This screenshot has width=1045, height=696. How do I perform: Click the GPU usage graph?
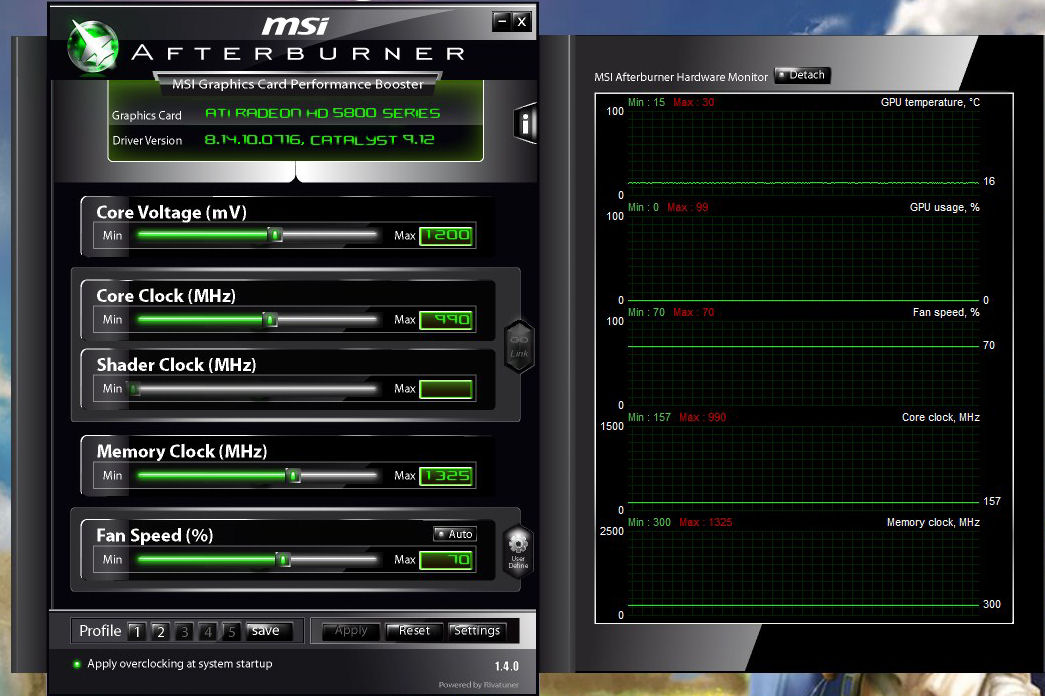(803, 258)
